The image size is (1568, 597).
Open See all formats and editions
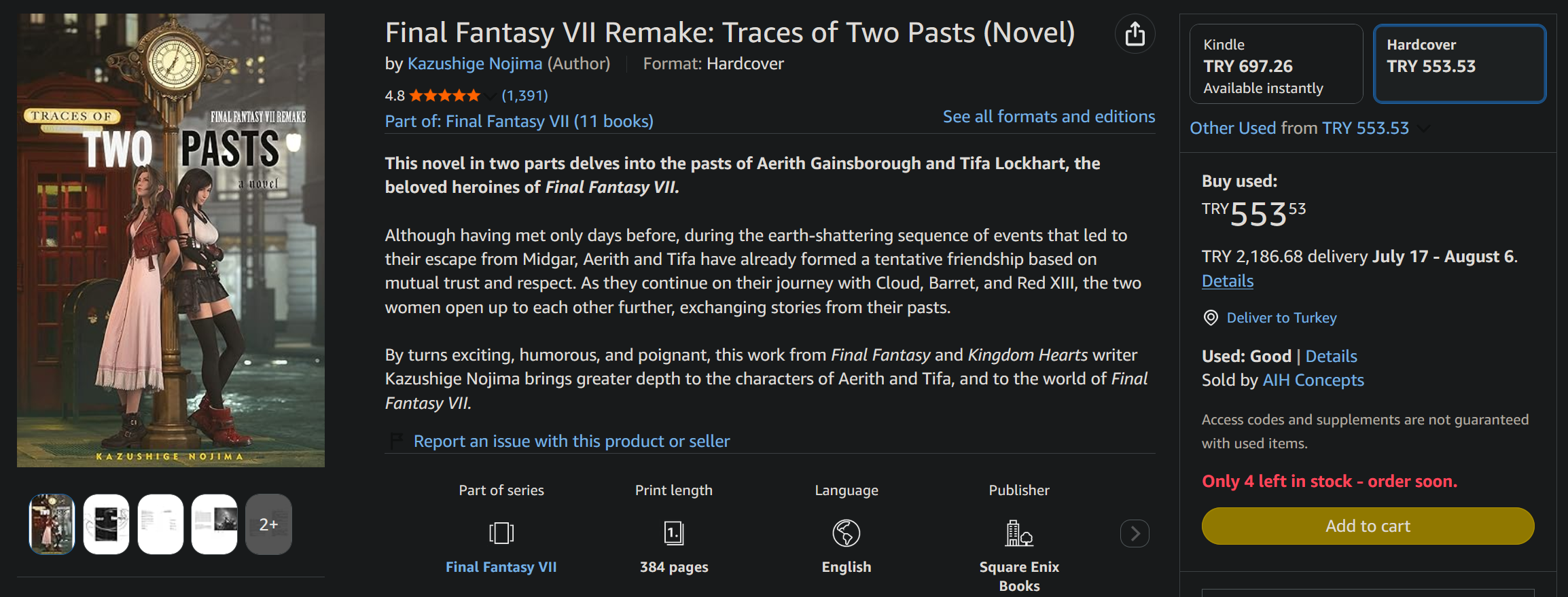pyautogui.click(x=1049, y=117)
